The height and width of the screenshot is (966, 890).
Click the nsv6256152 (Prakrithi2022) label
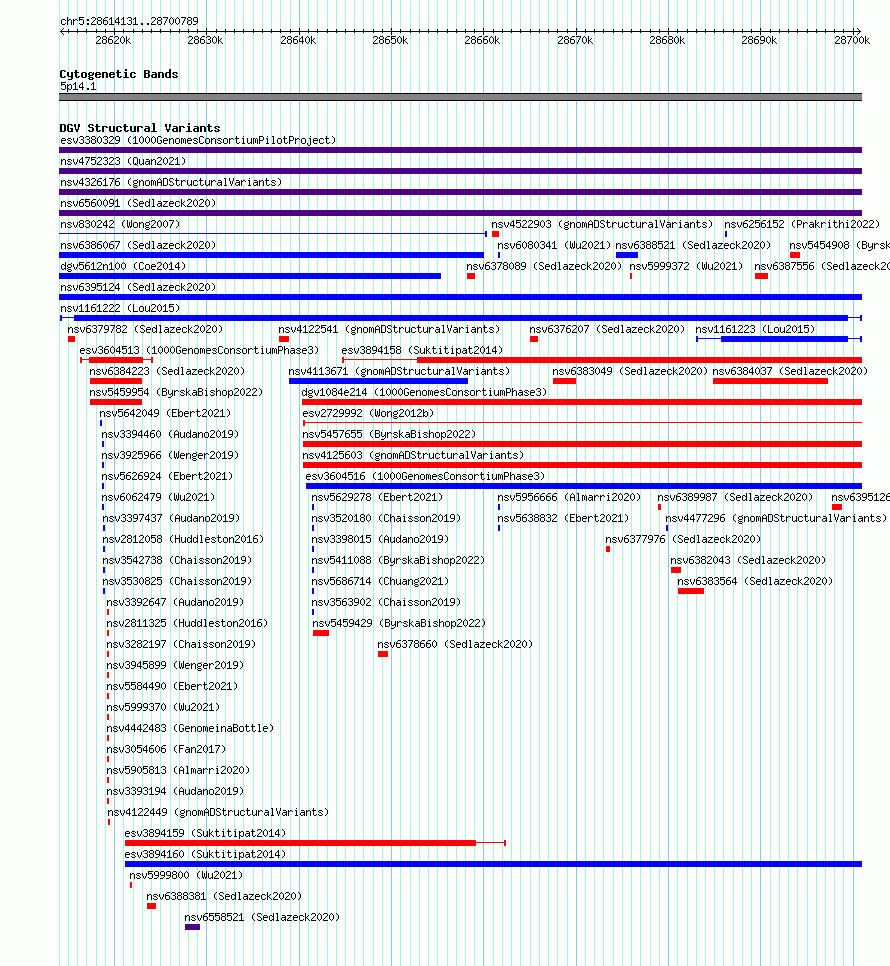pyautogui.click(x=802, y=224)
